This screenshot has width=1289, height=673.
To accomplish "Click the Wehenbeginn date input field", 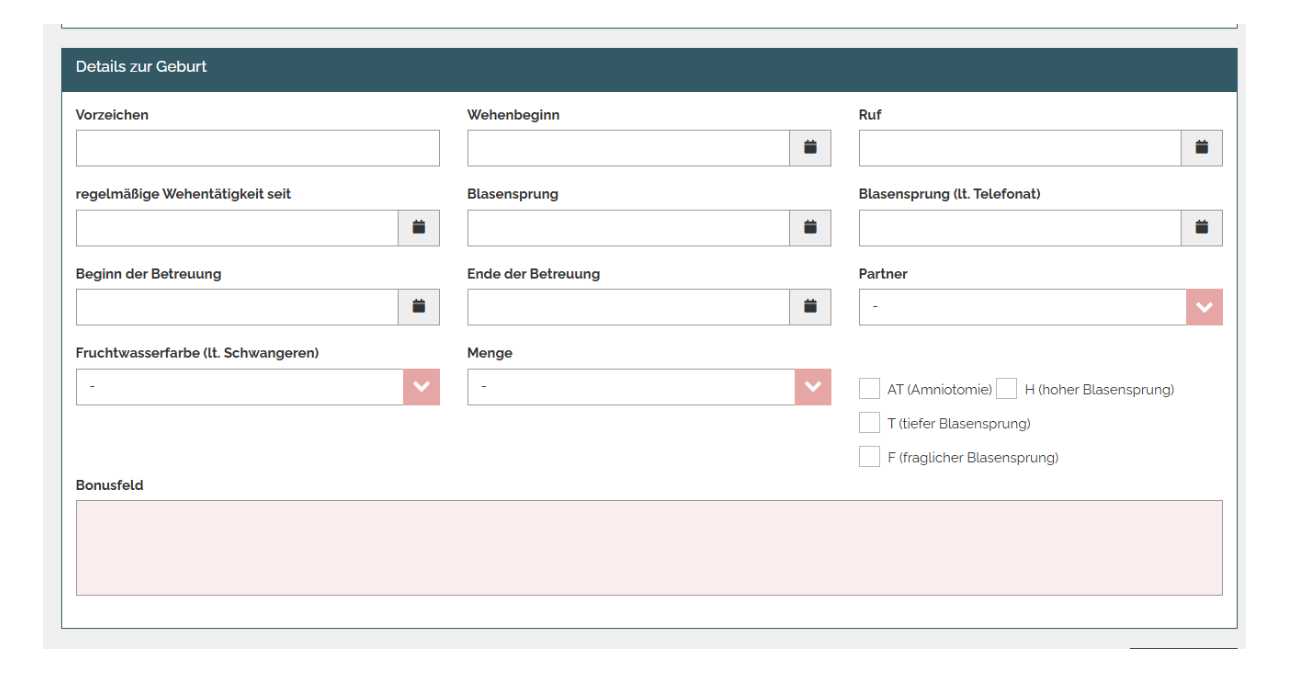I will point(629,148).
